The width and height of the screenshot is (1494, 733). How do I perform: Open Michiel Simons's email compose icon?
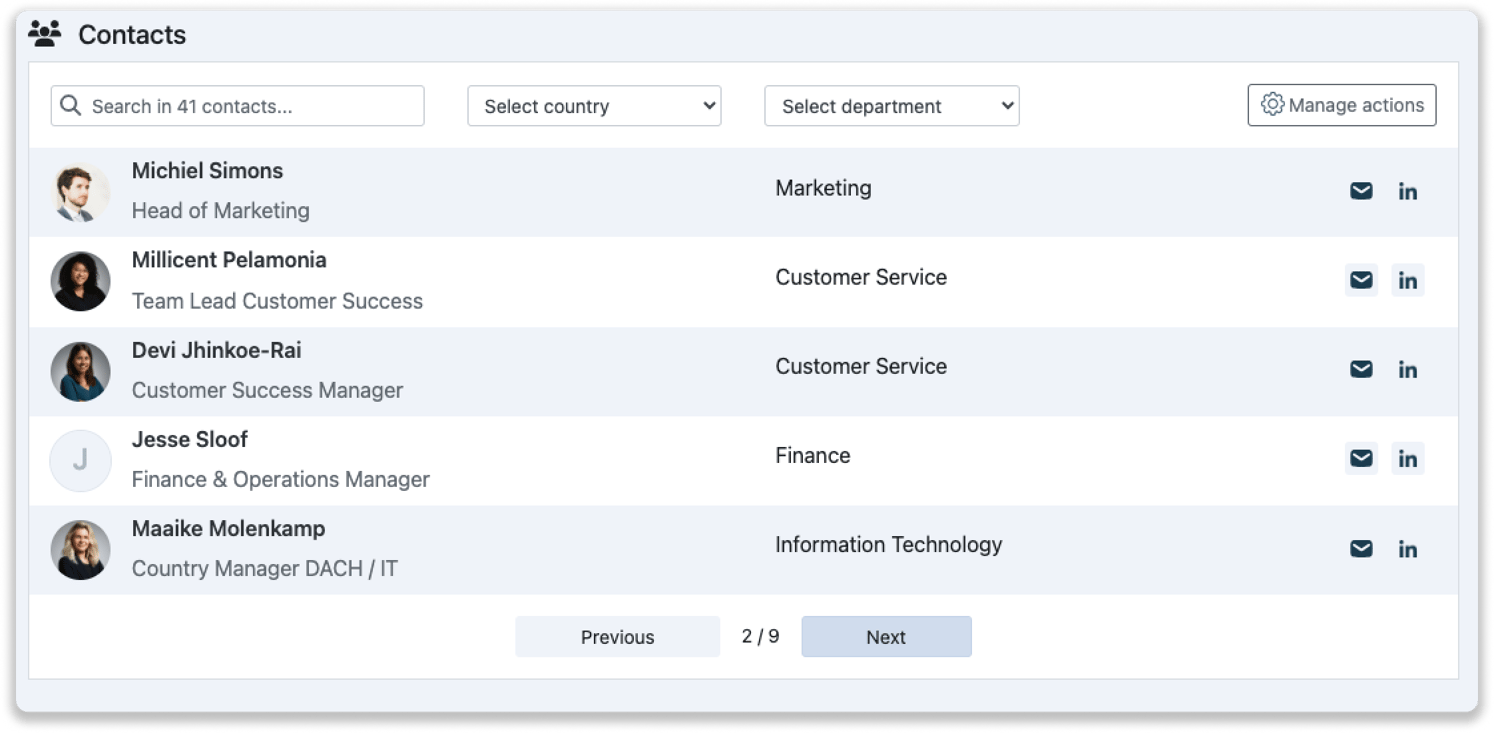pos(1360,190)
